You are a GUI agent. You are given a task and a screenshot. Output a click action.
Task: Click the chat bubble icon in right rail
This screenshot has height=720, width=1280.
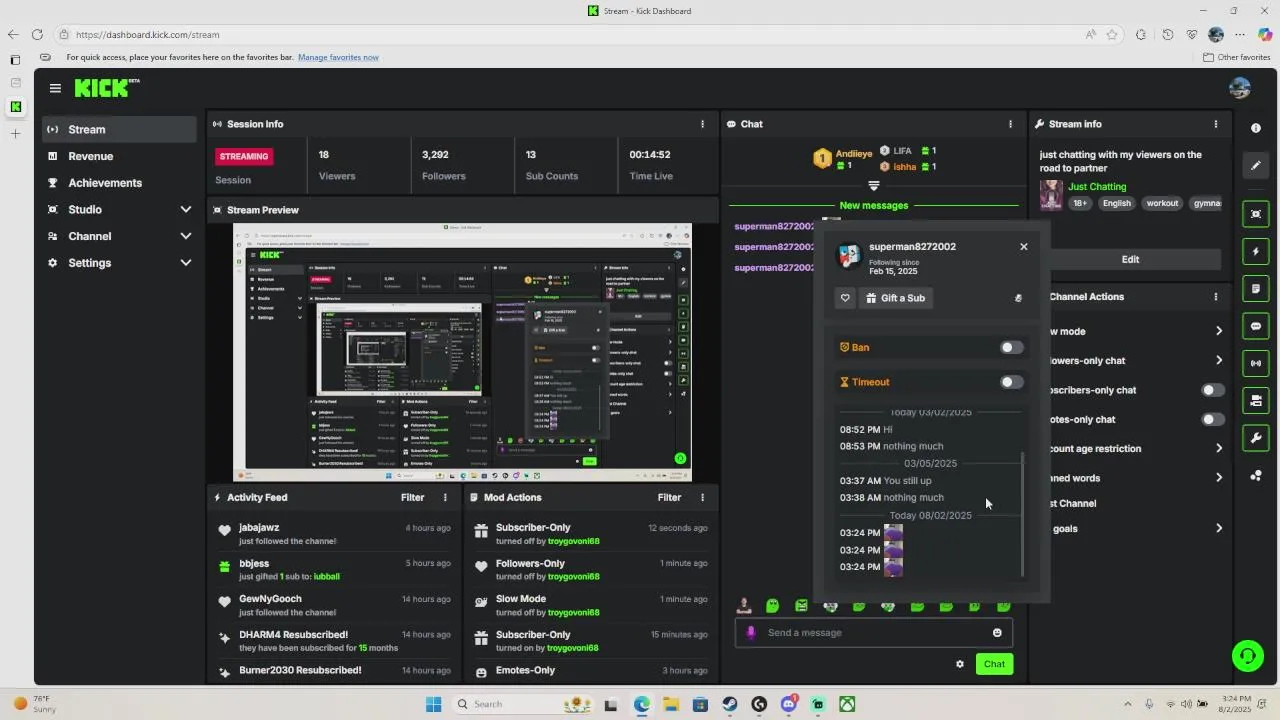(1256, 326)
